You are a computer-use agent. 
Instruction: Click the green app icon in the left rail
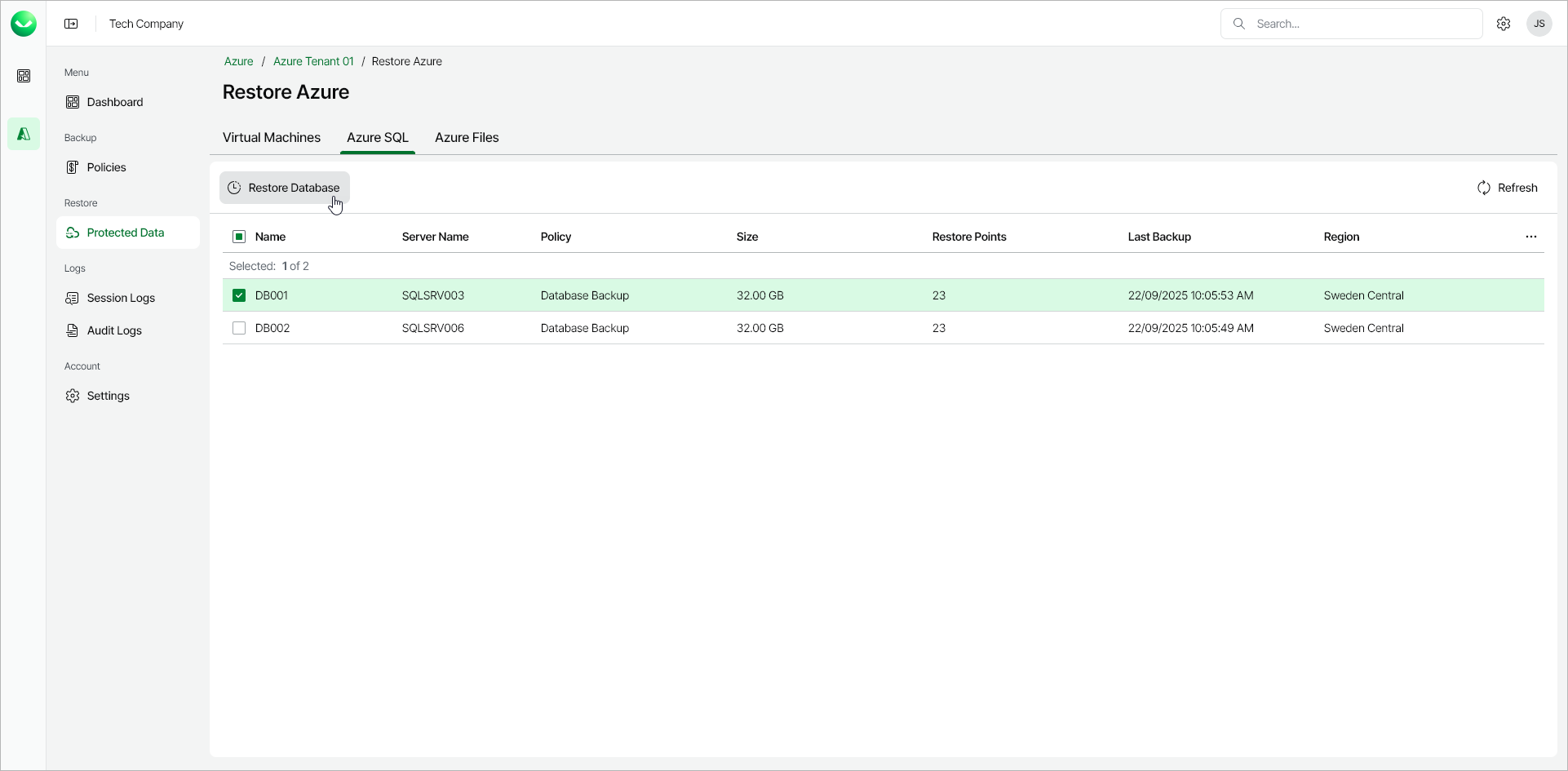click(x=24, y=133)
